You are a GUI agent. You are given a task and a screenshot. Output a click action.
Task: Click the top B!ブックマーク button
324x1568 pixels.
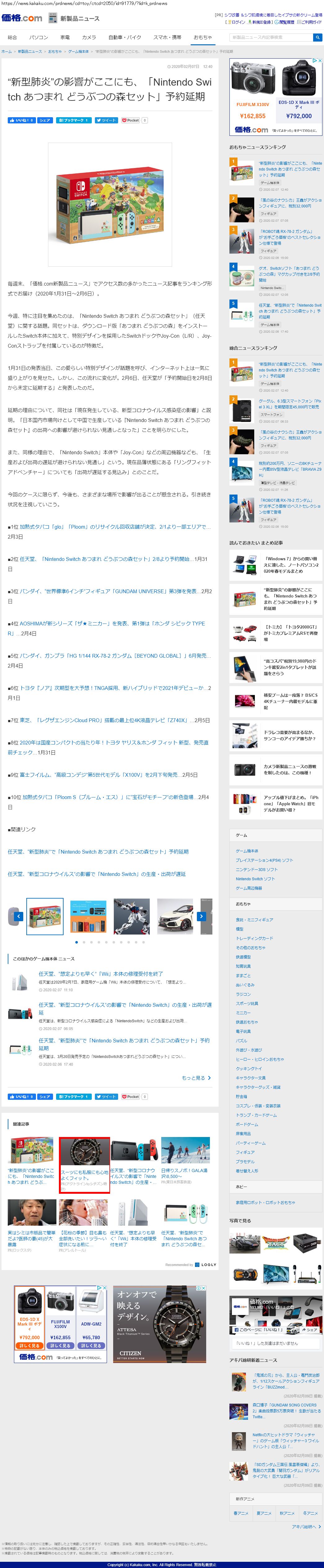click(74, 121)
